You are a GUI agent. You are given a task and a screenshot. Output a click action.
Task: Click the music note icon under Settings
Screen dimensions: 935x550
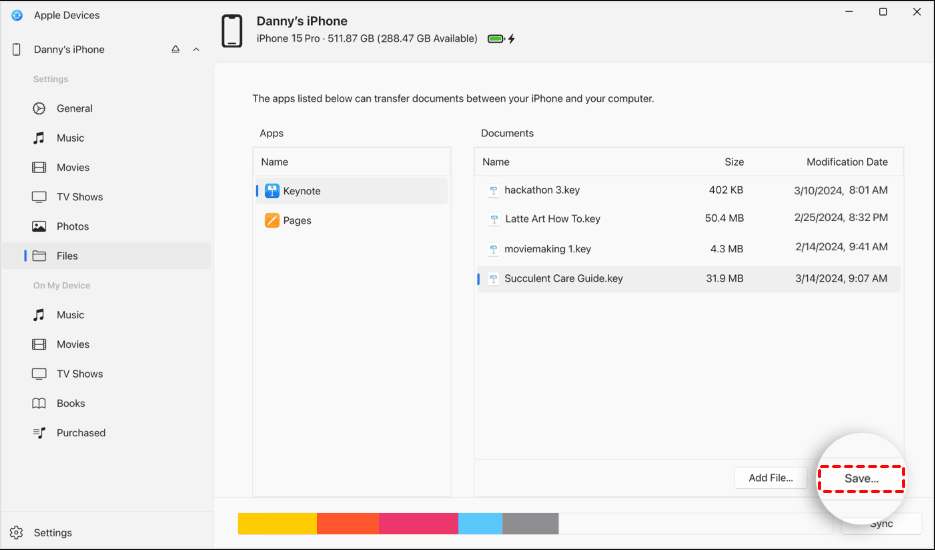(39, 138)
